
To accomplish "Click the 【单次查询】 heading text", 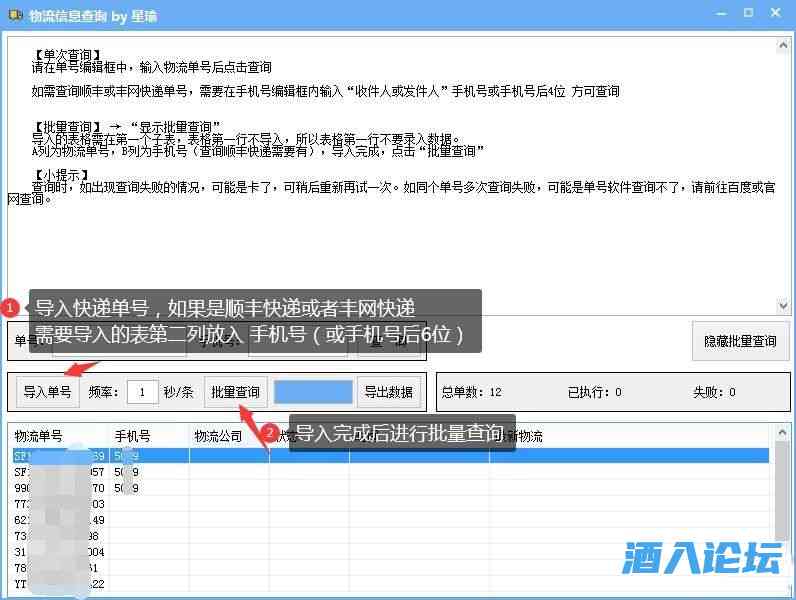I will [68, 54].
